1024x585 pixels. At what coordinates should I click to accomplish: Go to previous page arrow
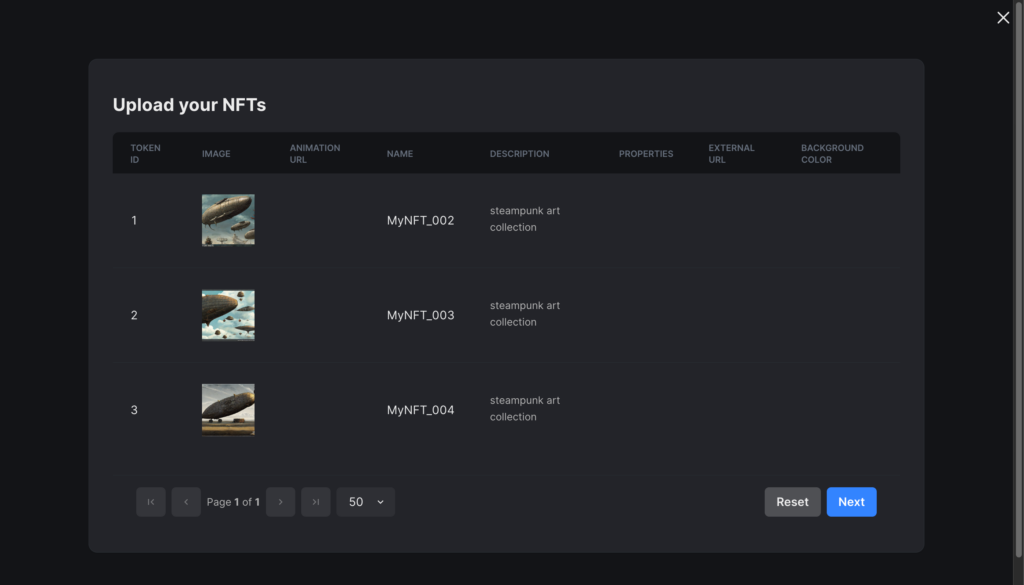(186, 501)
